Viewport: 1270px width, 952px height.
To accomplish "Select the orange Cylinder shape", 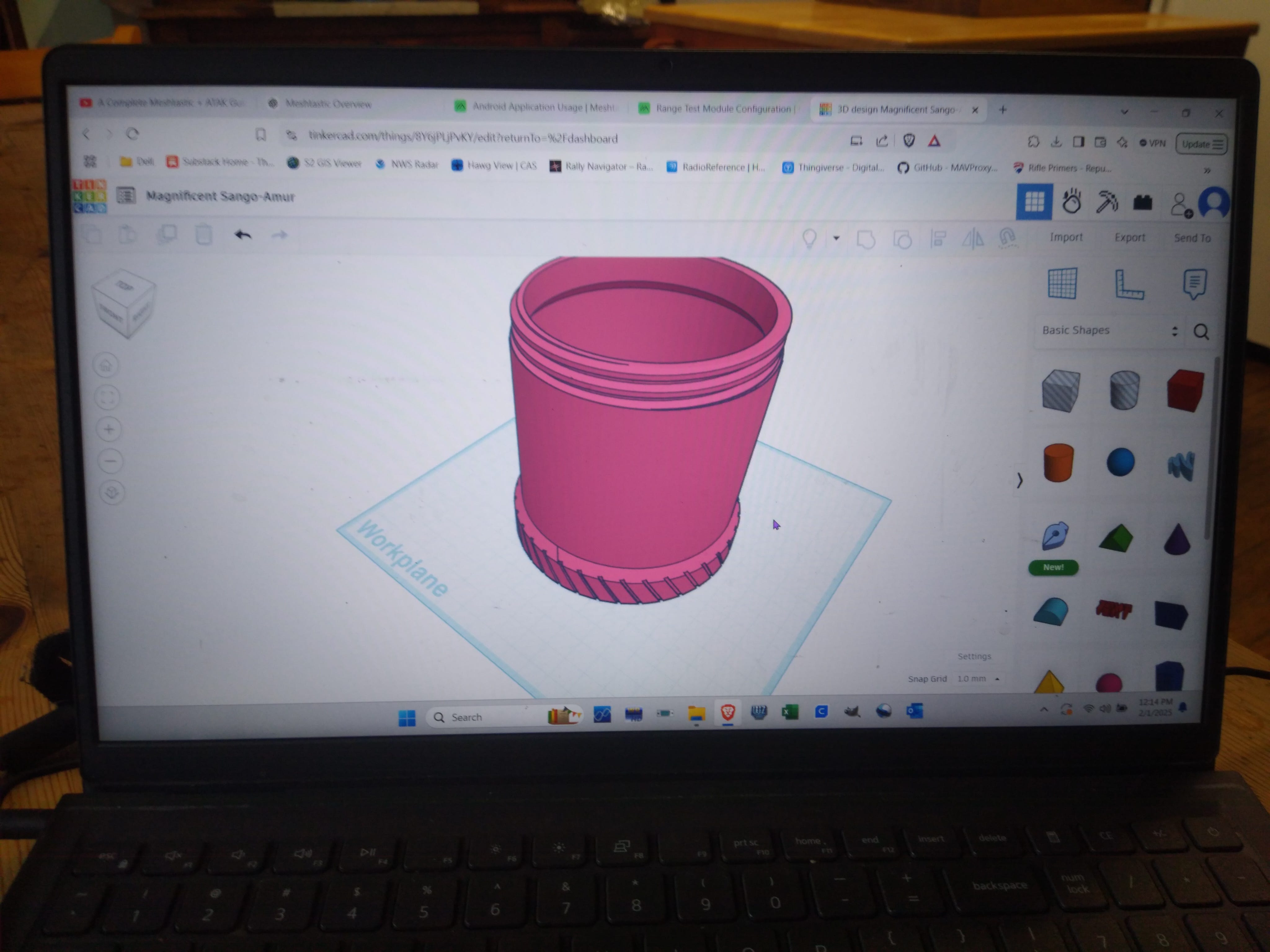I will pos(1058,462).
